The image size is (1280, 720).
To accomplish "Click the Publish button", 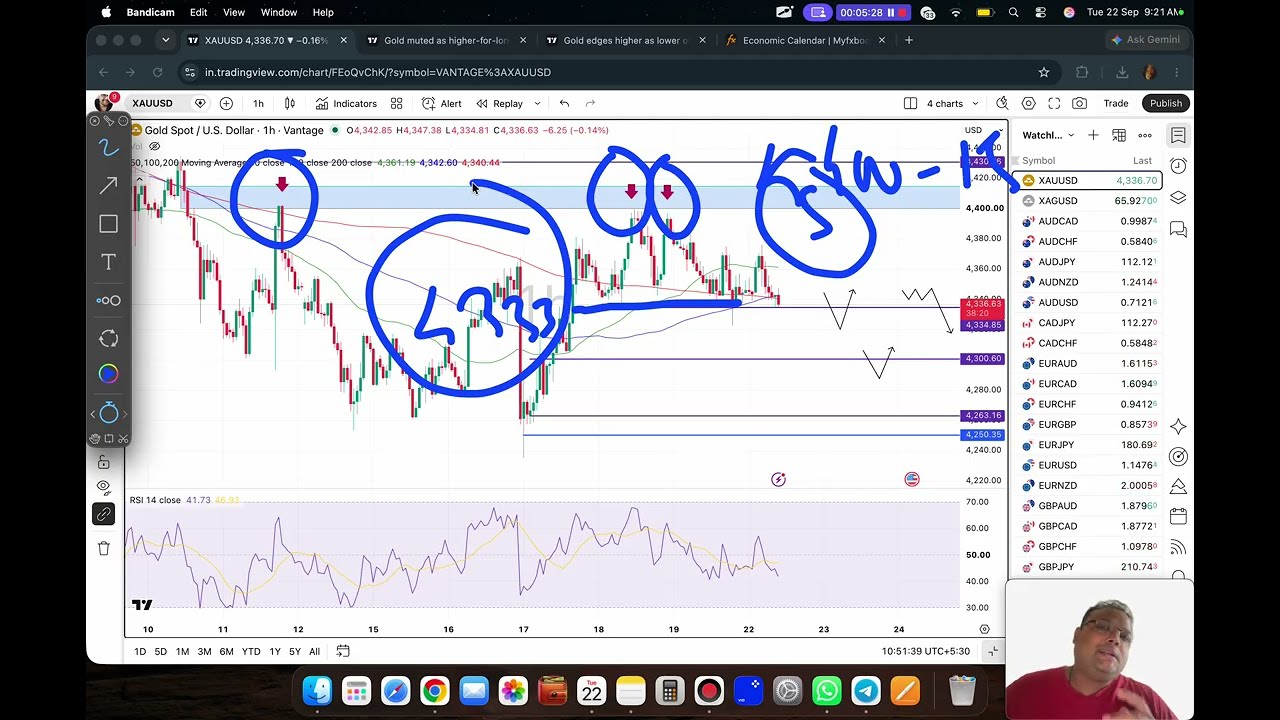I will point(1165,103).
